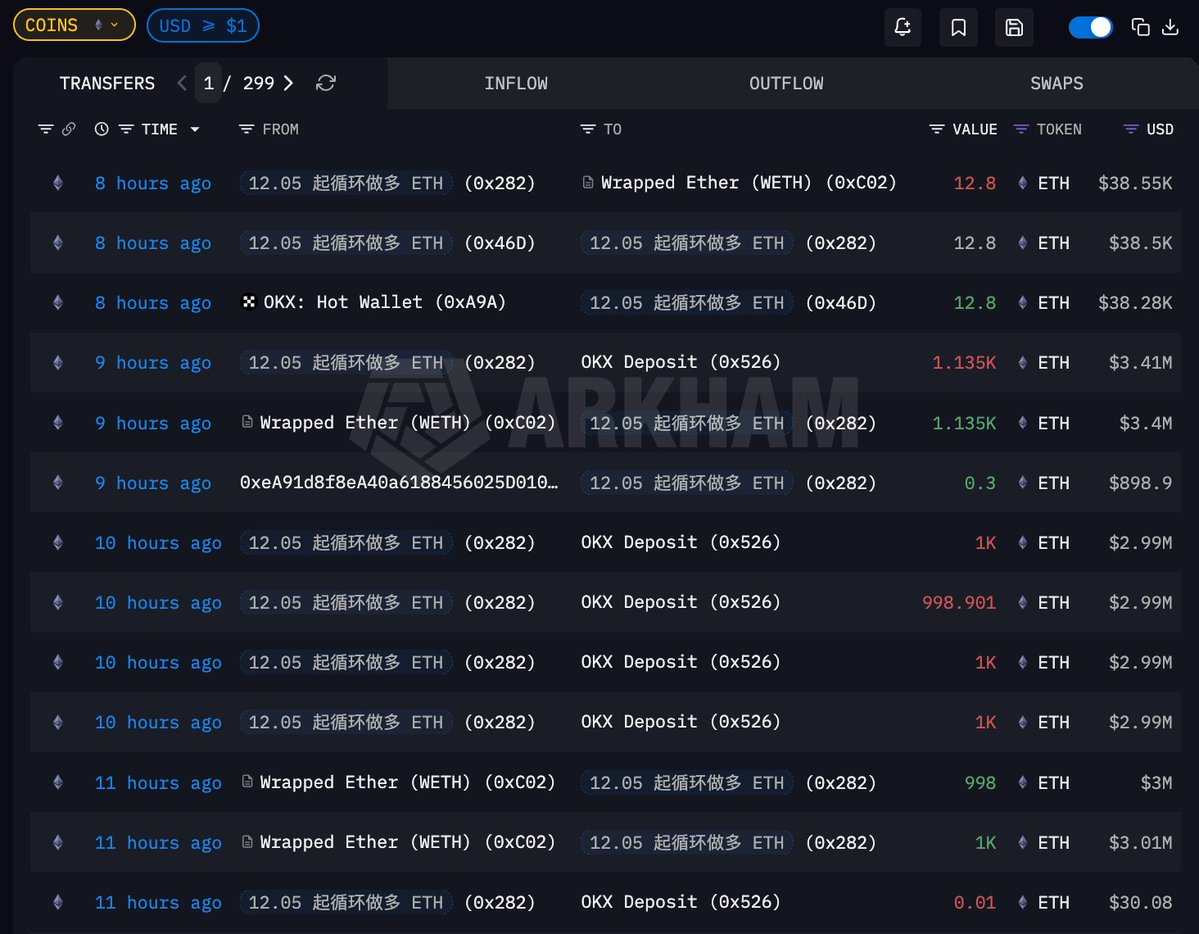
Task: Click OKX Deposit (0x526) in $3.41M row
Action: point(681,362)
